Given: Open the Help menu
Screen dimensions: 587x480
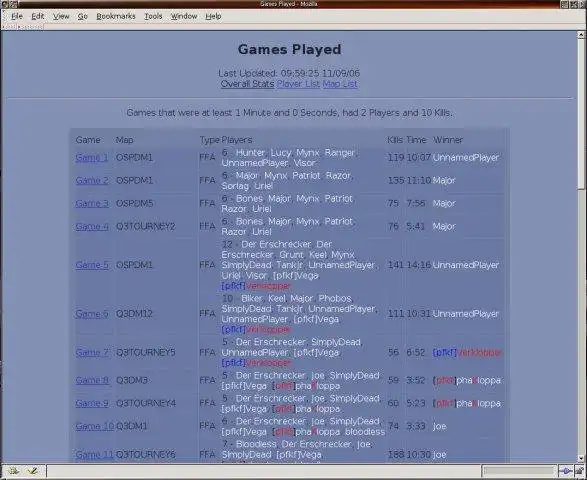Looking at the screenshot, I should (213, 16).
